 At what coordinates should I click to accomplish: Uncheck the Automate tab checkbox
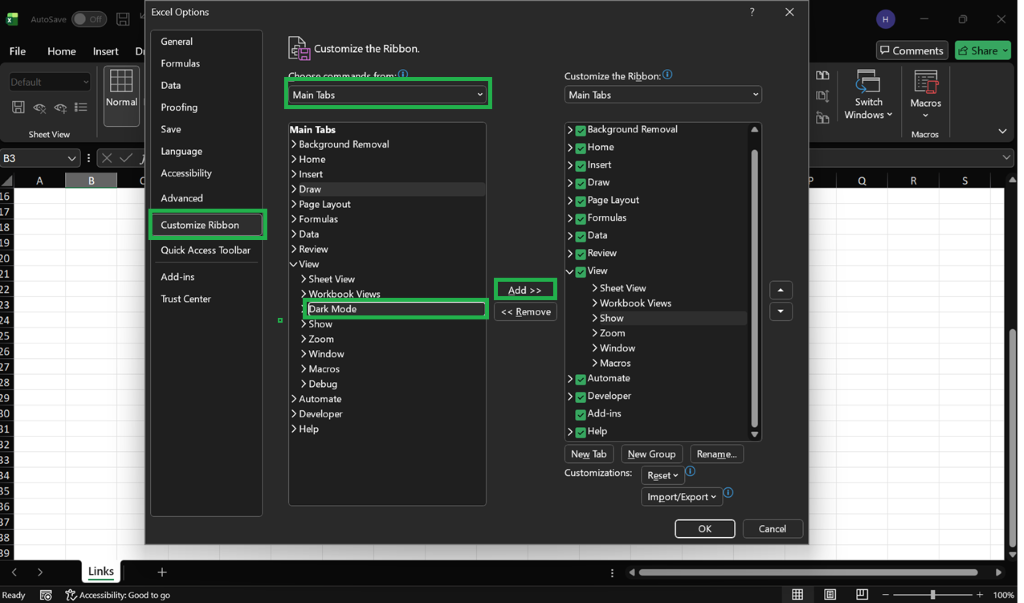pyautogui.click(x=580, y=379)
